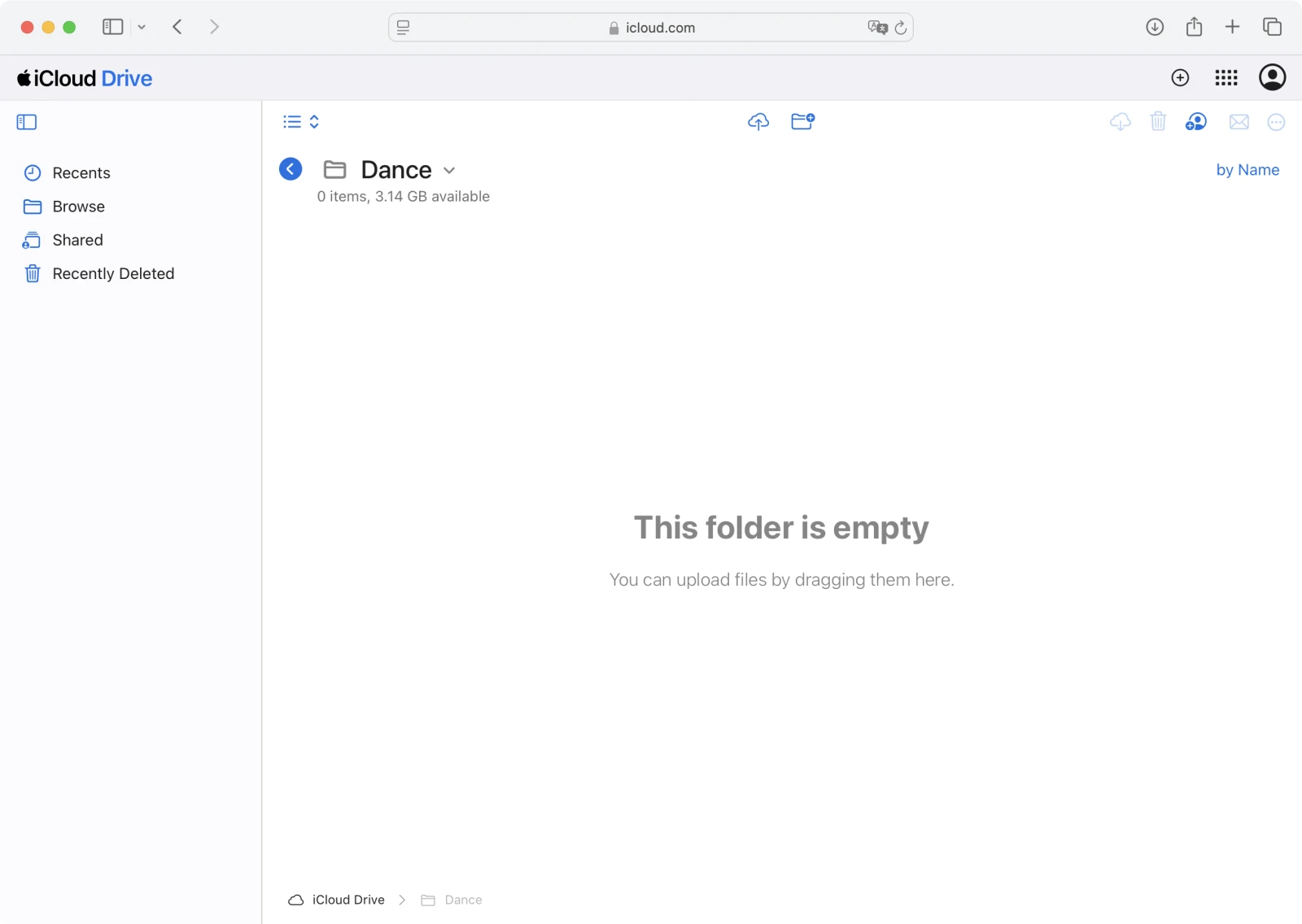Select the list view icon
Image resolution: width=1302 pixels, height=924 pixels.
click(x=291, y=121)
